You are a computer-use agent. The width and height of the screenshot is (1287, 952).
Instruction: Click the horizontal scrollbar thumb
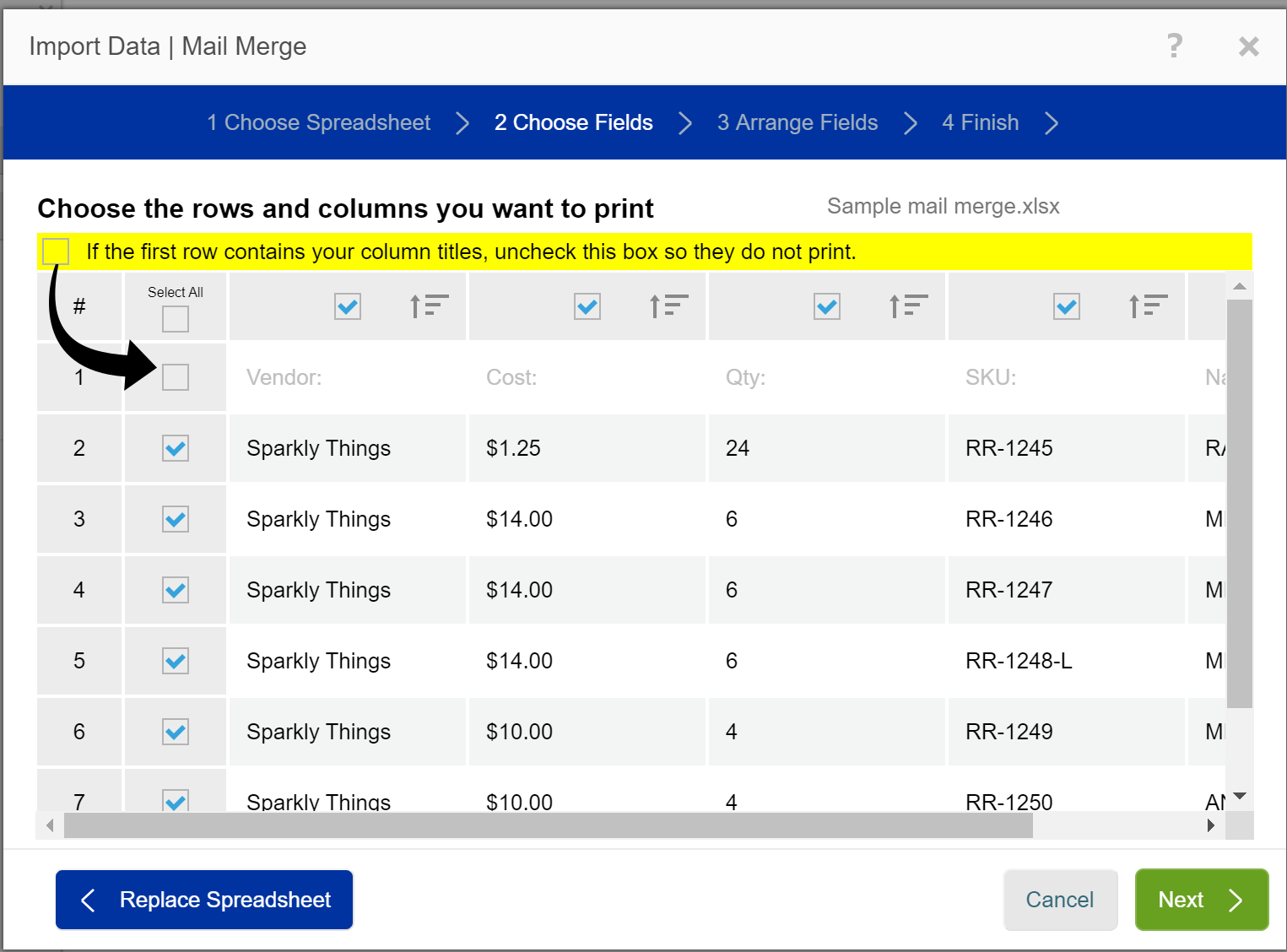pos(549,825)
